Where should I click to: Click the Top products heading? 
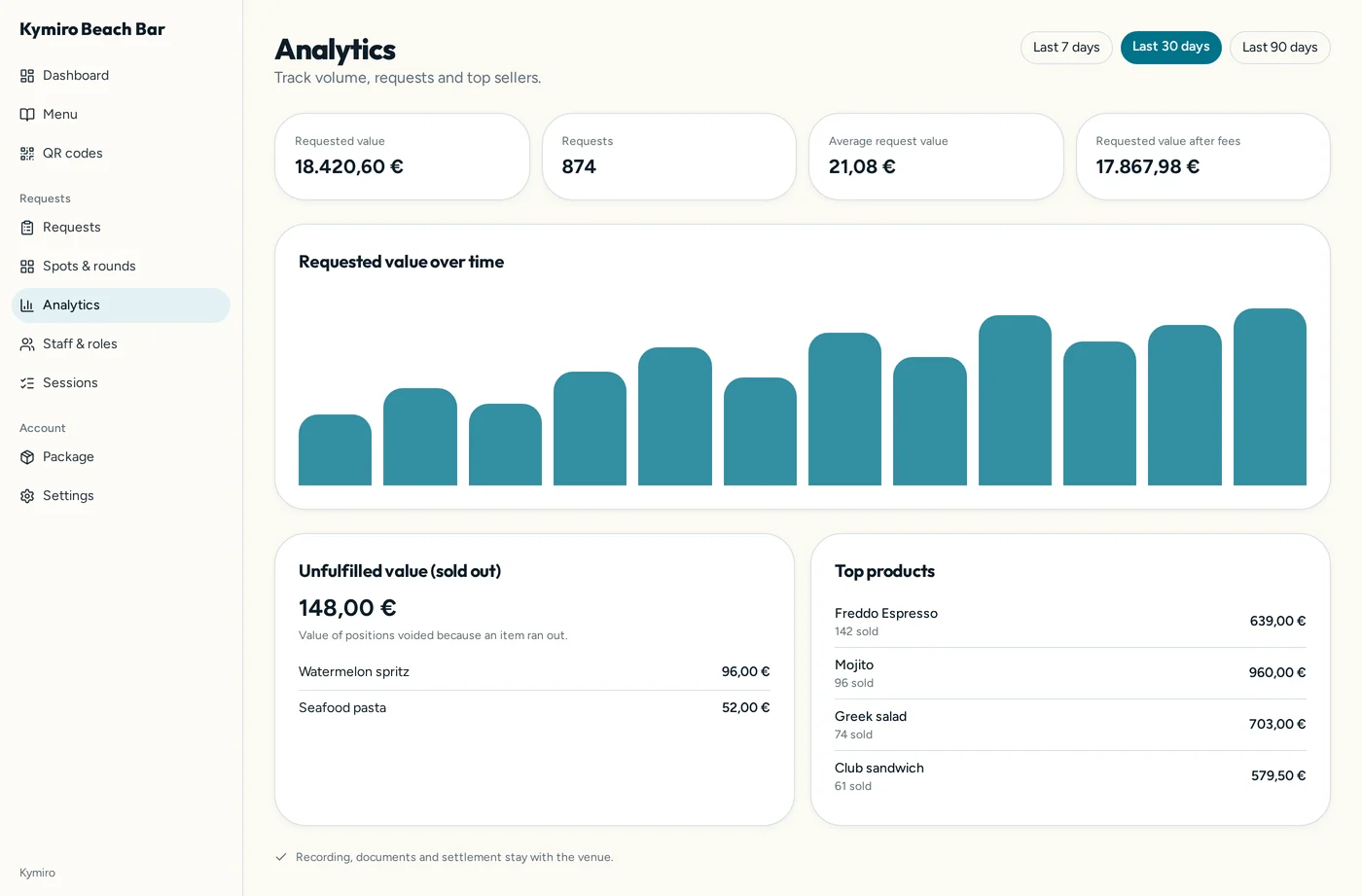884,571
